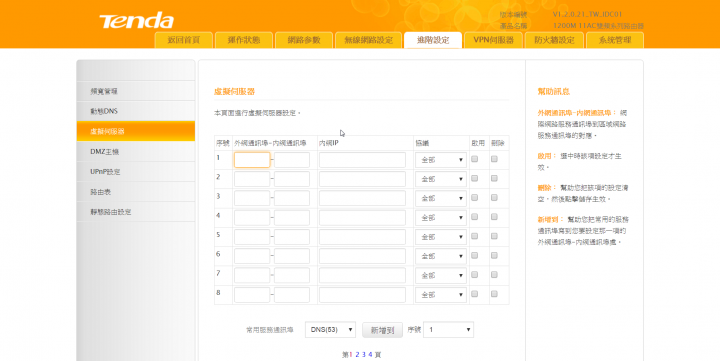Open the protocol dropdown in row 4
720x361 pixels.
coord(441,218)
